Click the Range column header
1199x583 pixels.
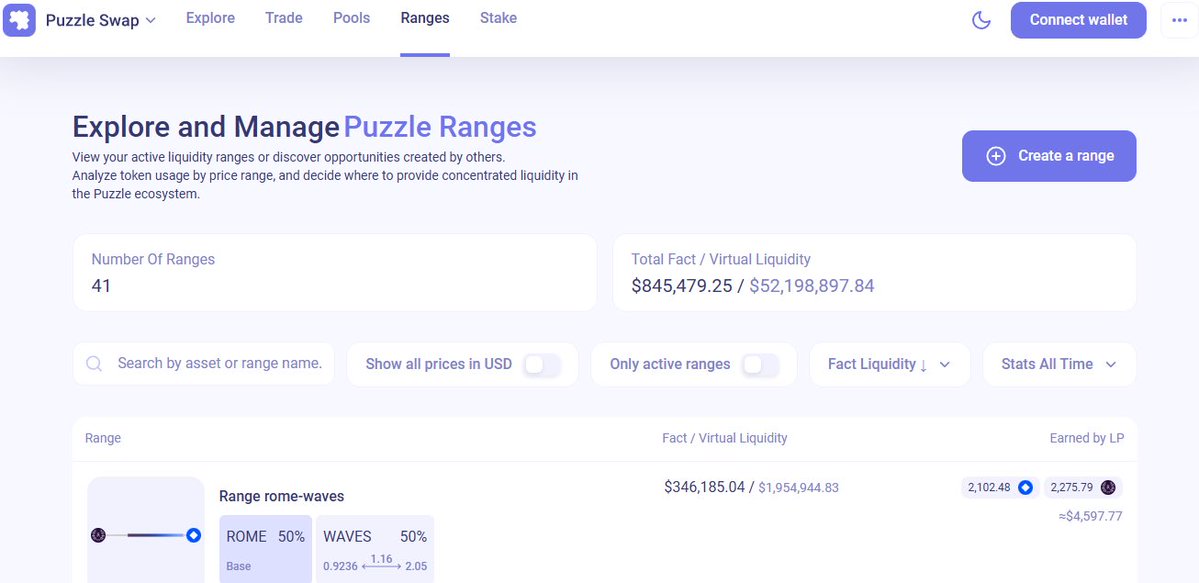pyautogui.click(x=102, y=438)
